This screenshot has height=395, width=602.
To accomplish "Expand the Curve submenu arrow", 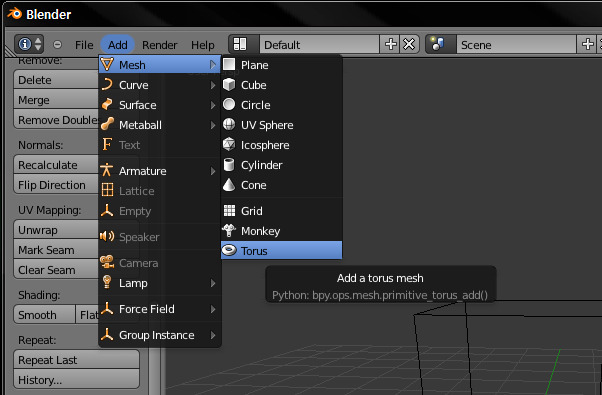I will coord(213,85).
